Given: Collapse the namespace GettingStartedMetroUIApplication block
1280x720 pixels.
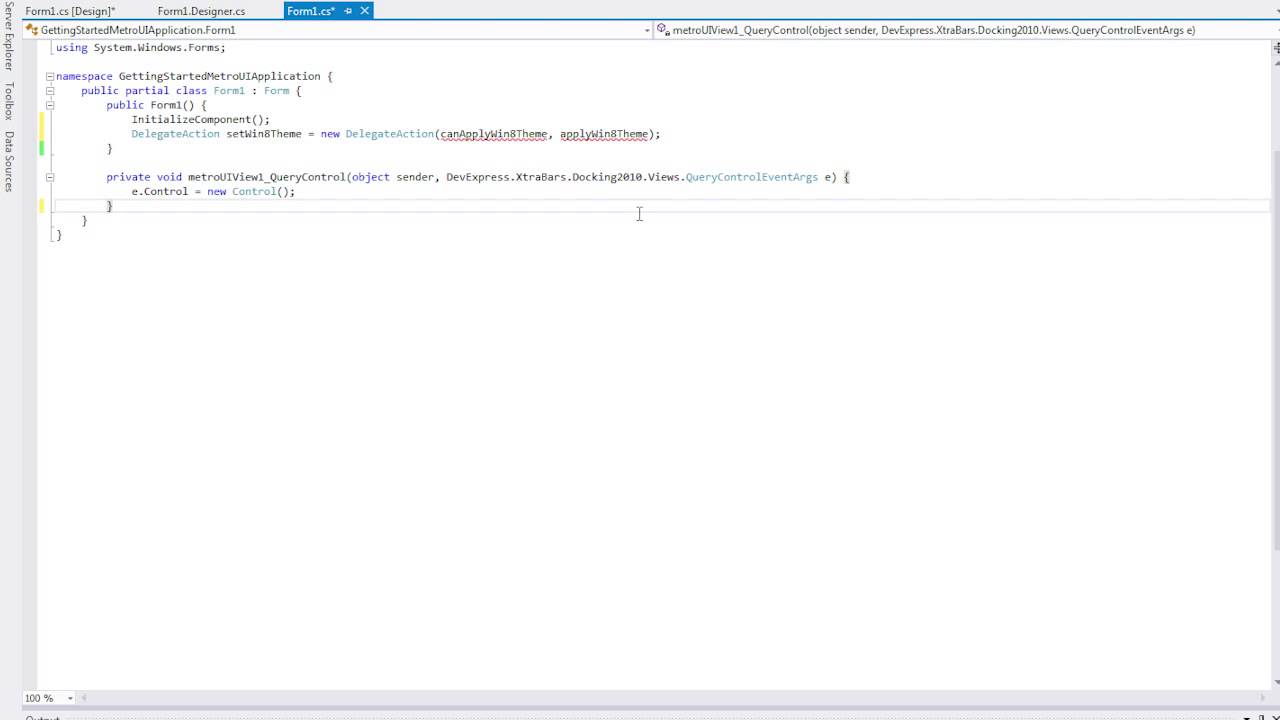Looking at the screenshot, I should [x=49, y=76].
